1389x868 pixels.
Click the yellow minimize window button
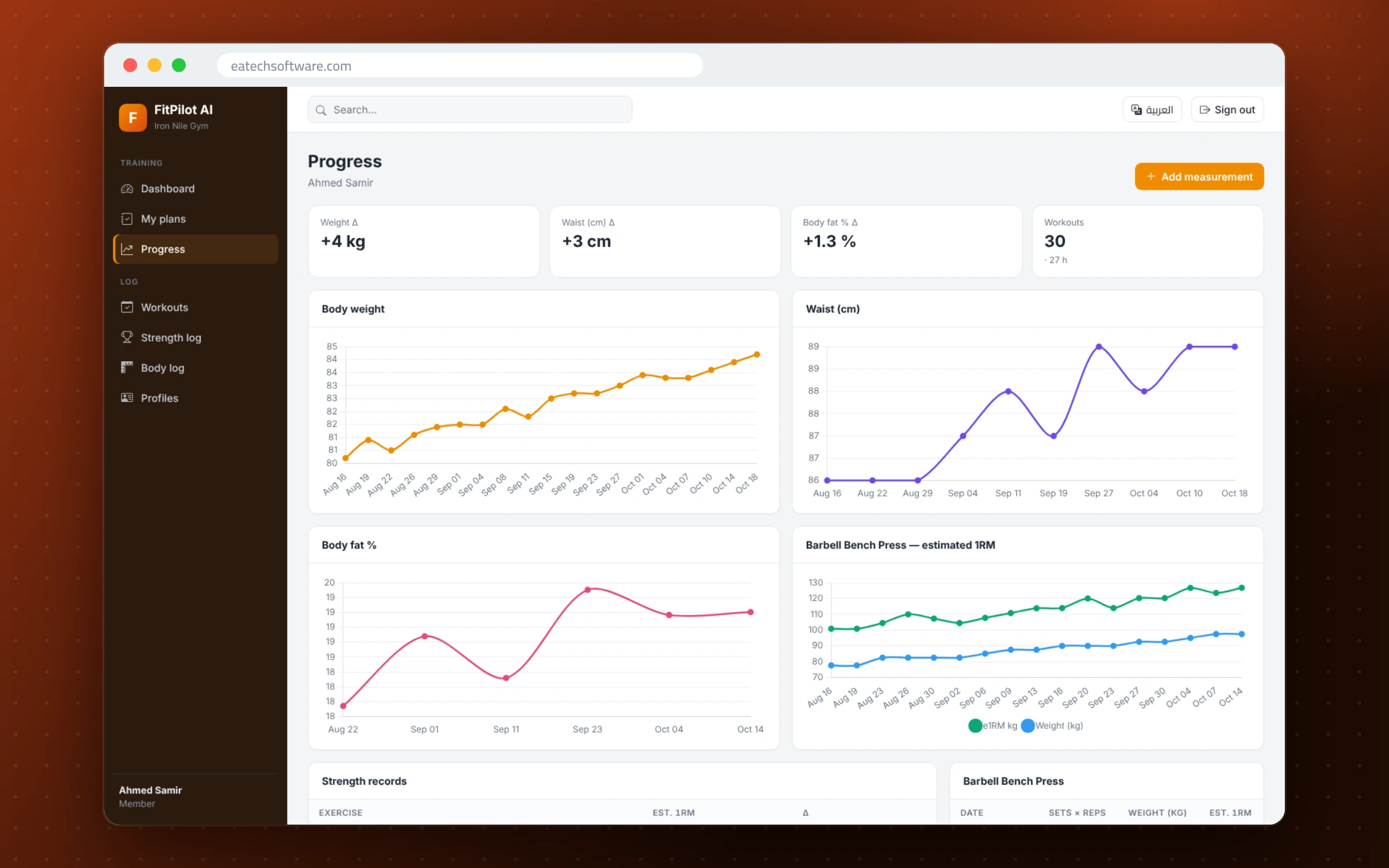(x=155, y=65)
